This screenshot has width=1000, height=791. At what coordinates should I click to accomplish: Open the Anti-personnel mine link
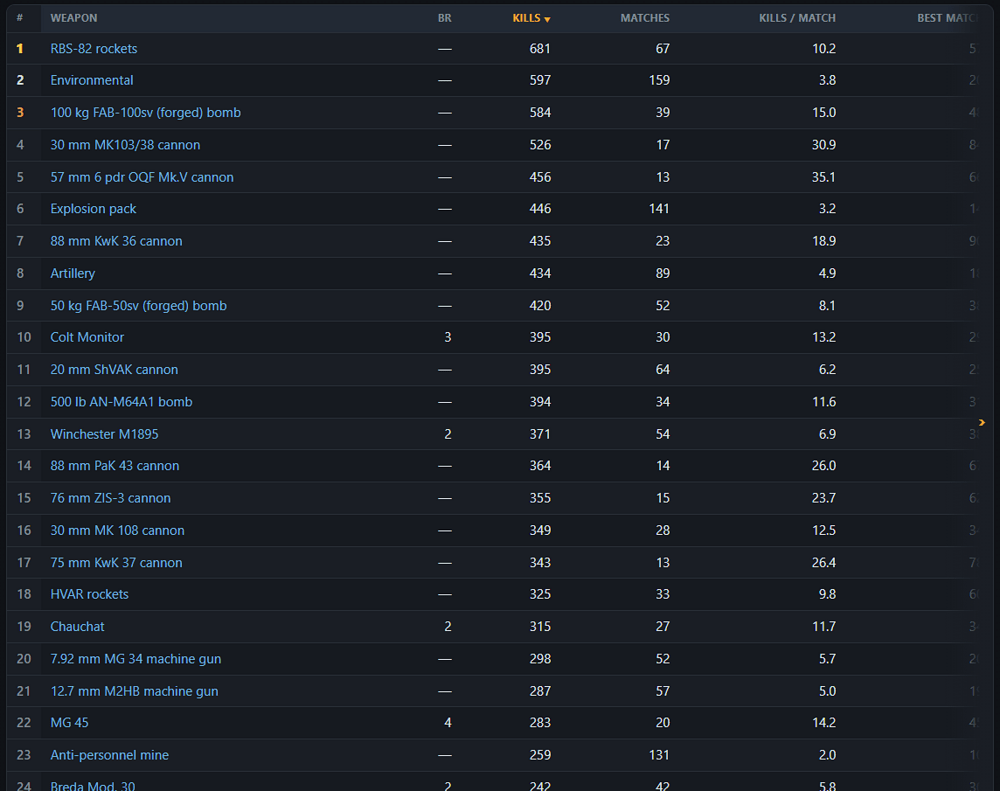110,755
